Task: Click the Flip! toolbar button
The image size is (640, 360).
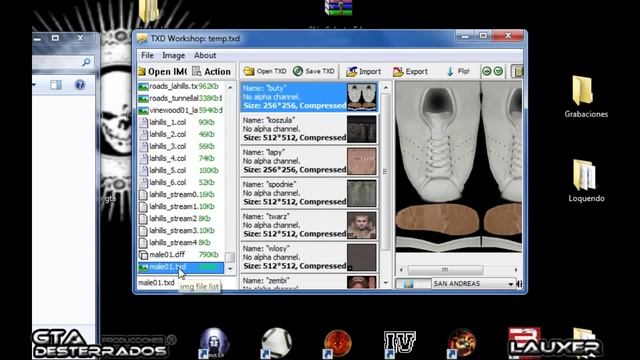Action: pos(458,71)
